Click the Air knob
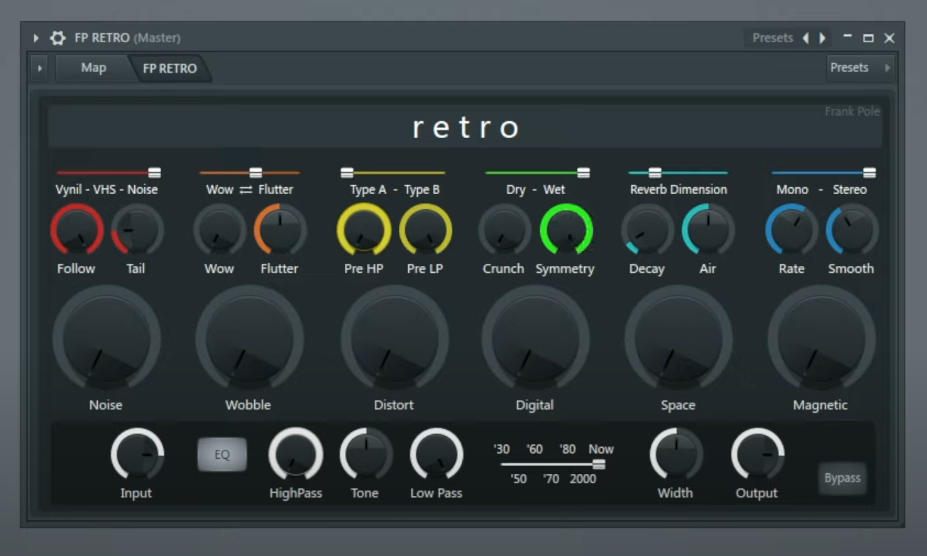This screenshot has width=927, height=556. [708, 229]
